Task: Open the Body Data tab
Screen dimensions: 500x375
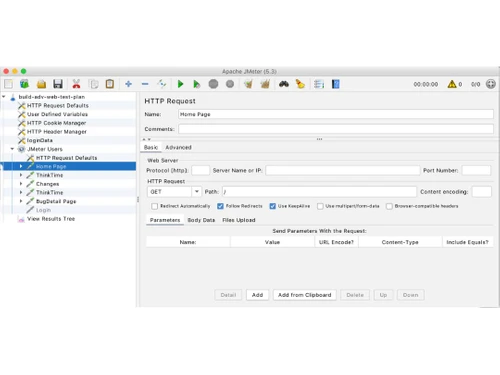Action: pyautogui.click(x=201, y=220)
